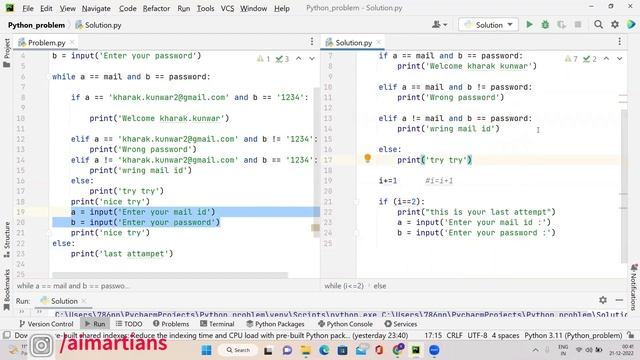This screenshot has width=640, height=360.
Task: Go to next highlighted error in Solution.py
Action: pyautogui.click(x=620, y=59)
